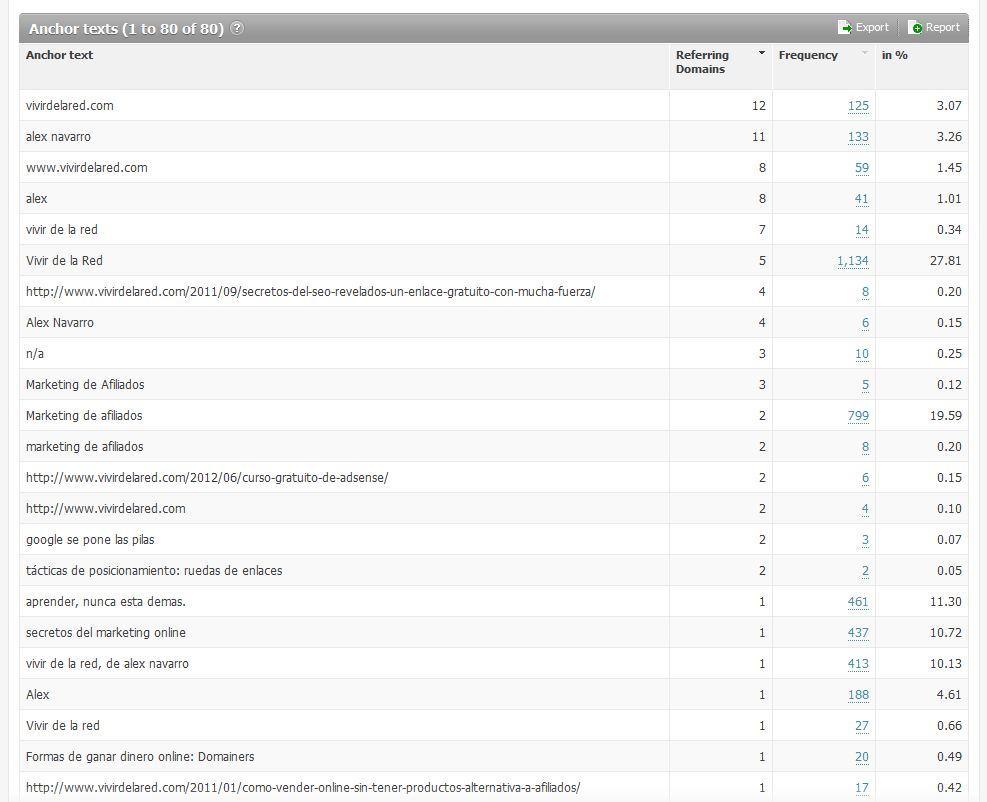Click the Frequency column header label
This screenshot has width=987, height=802.
808,55
